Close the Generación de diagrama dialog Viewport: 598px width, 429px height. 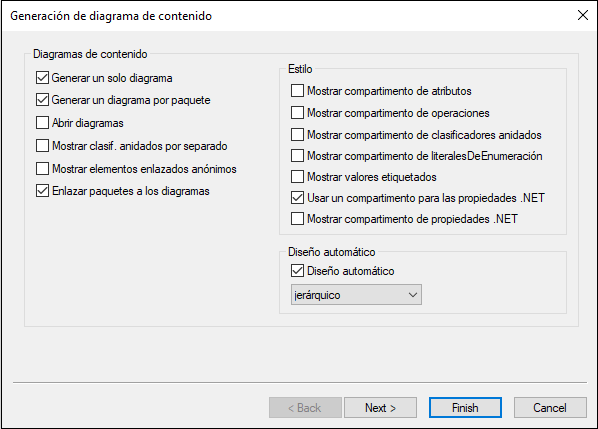[x=583, y=15]
